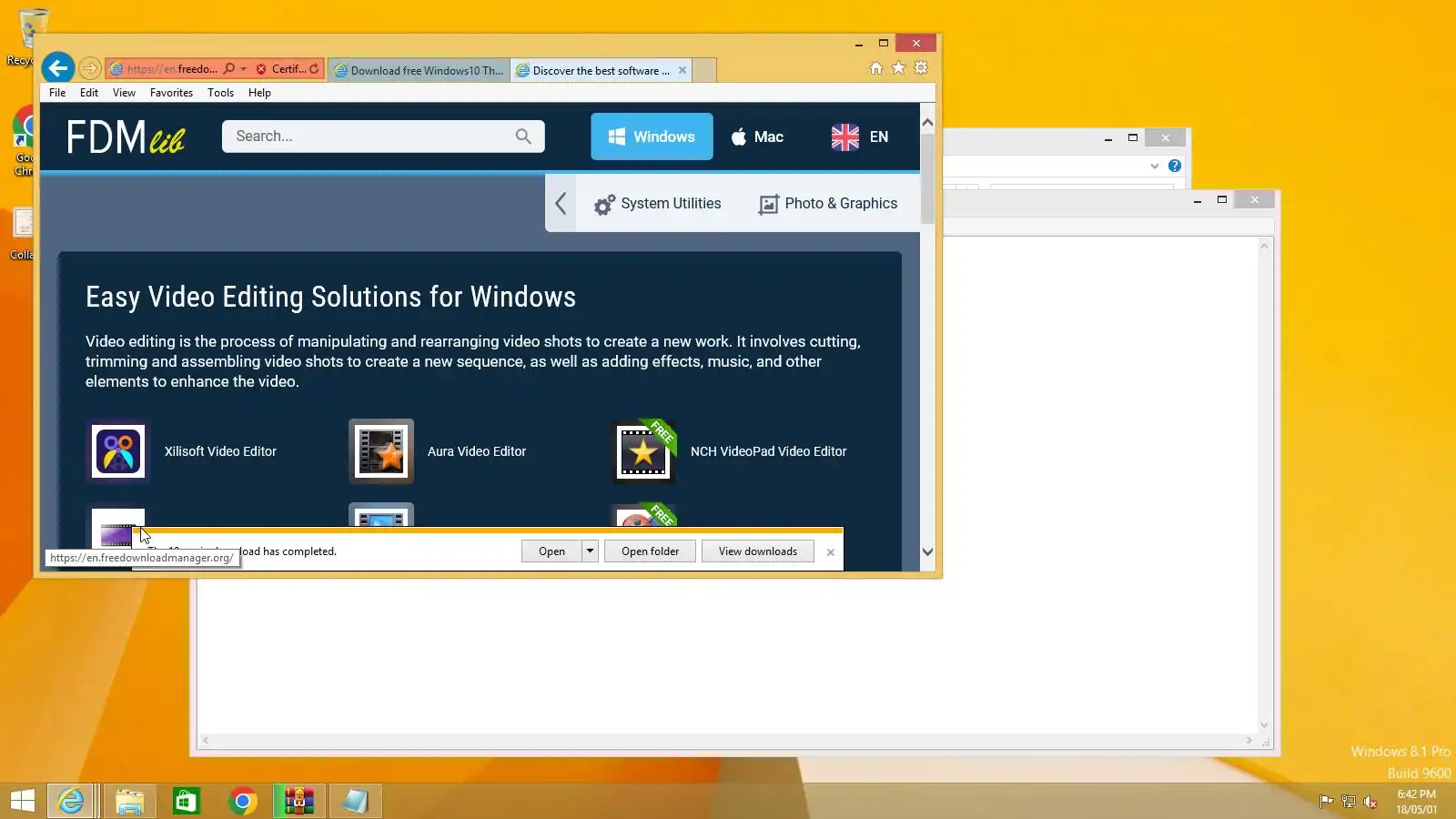Click the address bar search magnifier icon
This screenshot has height=819, width=1456.
[229, 68]
